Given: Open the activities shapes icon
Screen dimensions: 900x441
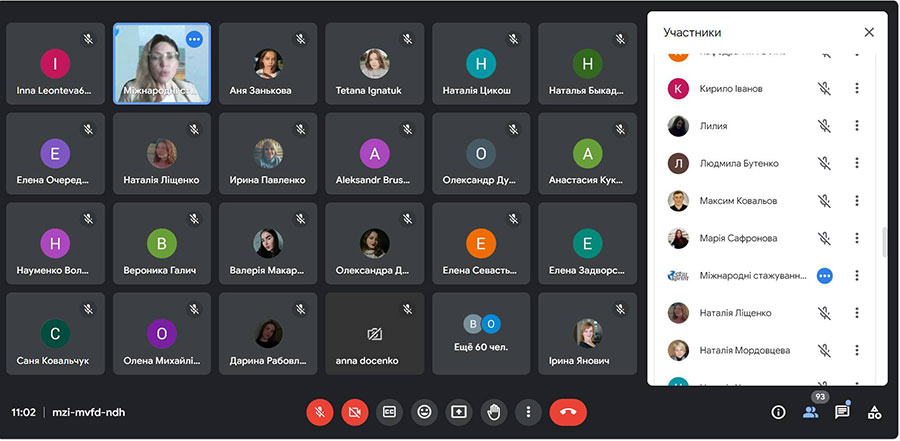Looking at the screenshot, I should 874,412.
